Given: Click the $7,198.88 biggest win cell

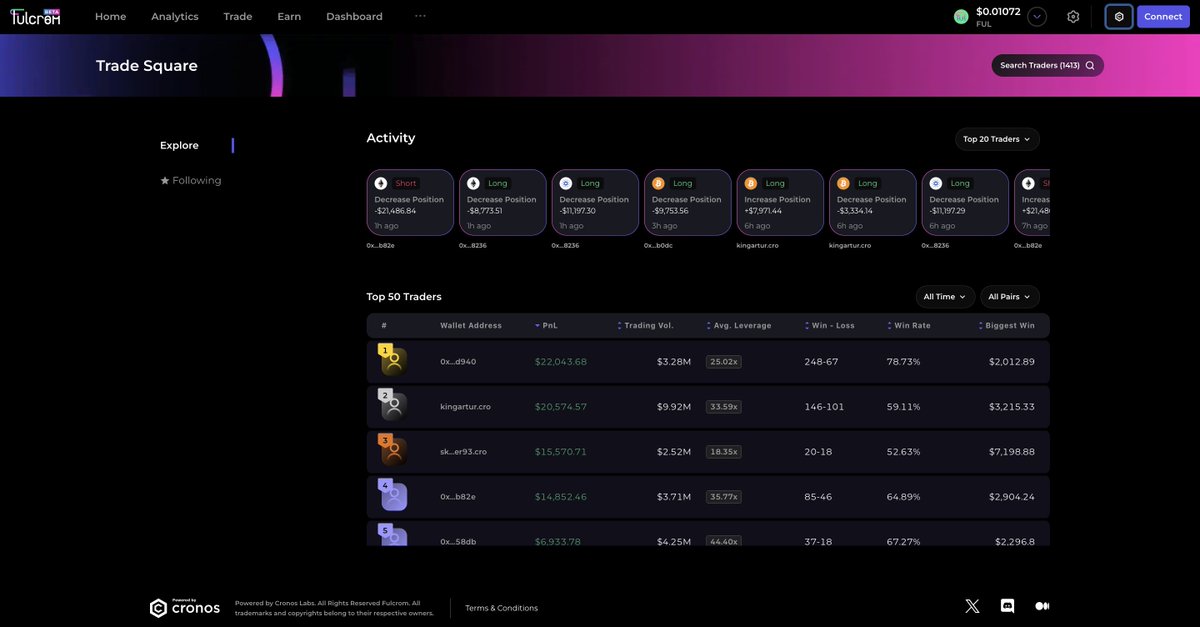Looking at the screenshot, I should pyautogui.click(x=1012, y=451).
